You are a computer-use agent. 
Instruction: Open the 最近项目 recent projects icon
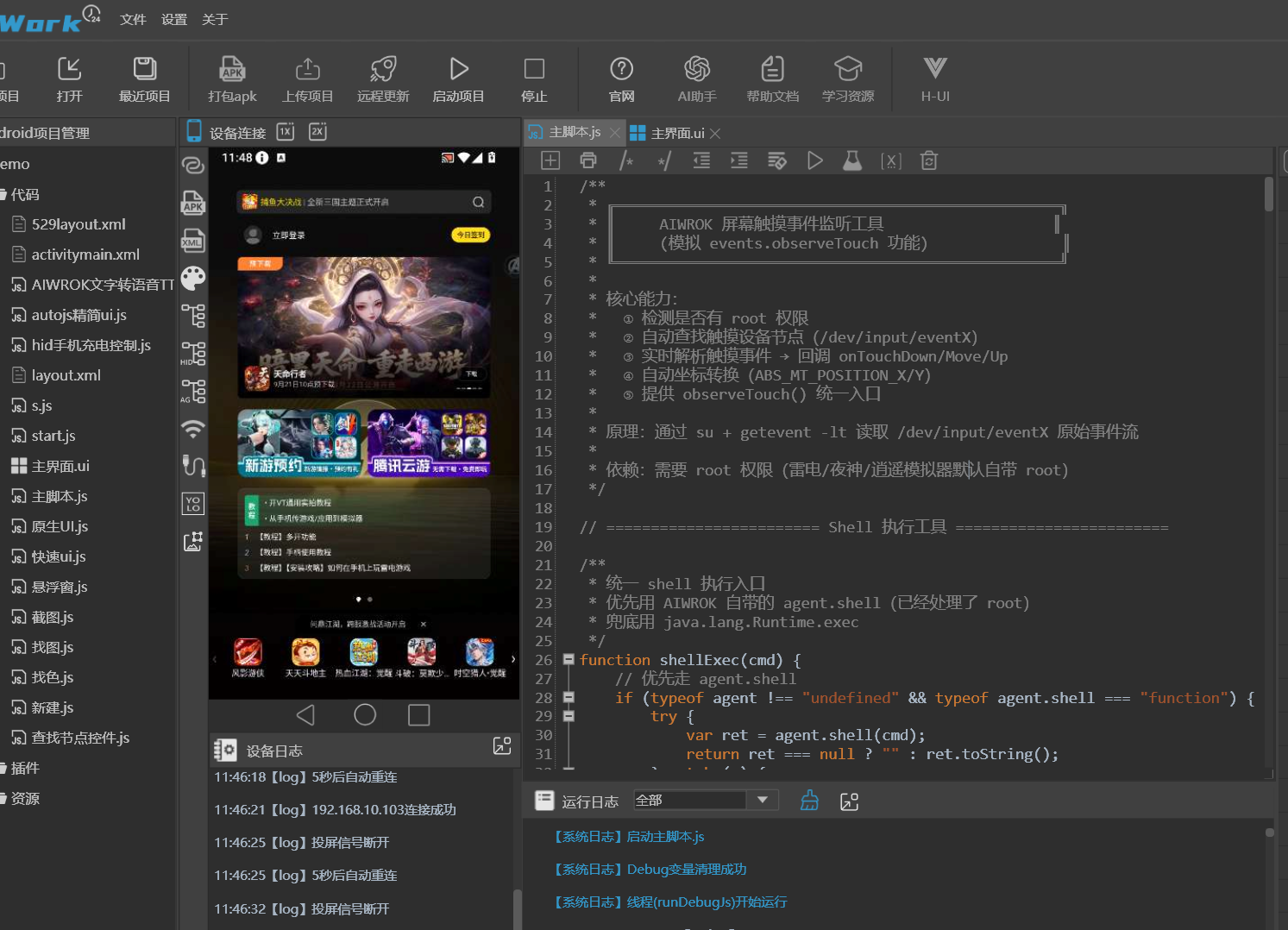tap(144, 69)
